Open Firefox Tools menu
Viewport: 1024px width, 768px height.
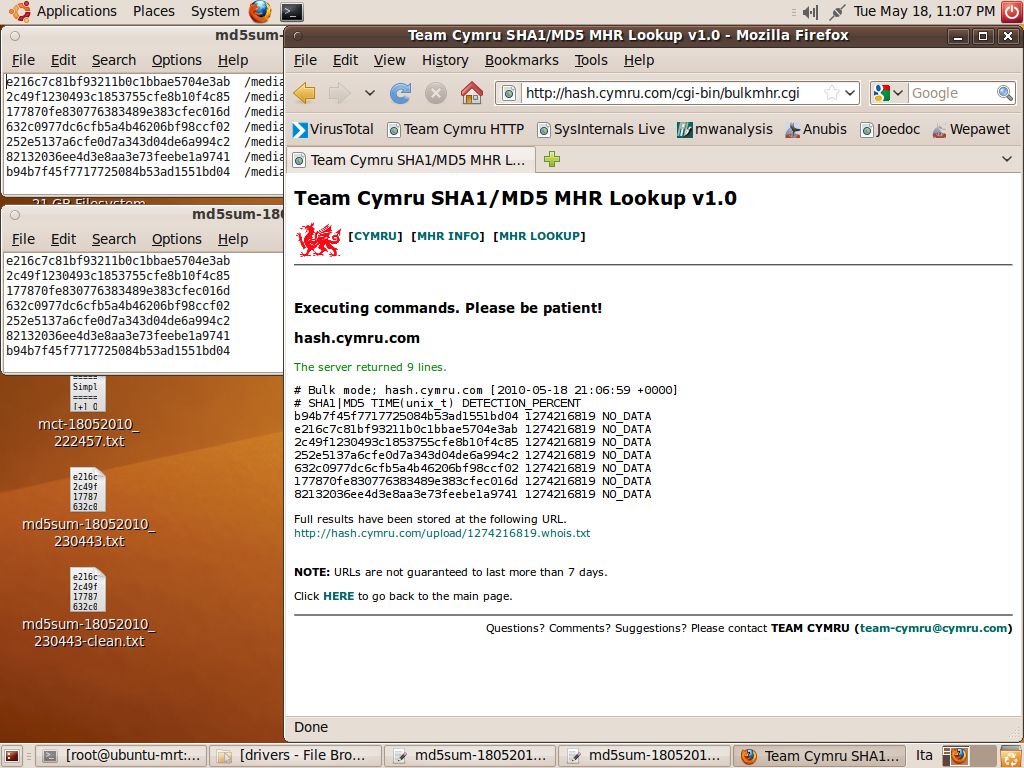coord(591,60)
